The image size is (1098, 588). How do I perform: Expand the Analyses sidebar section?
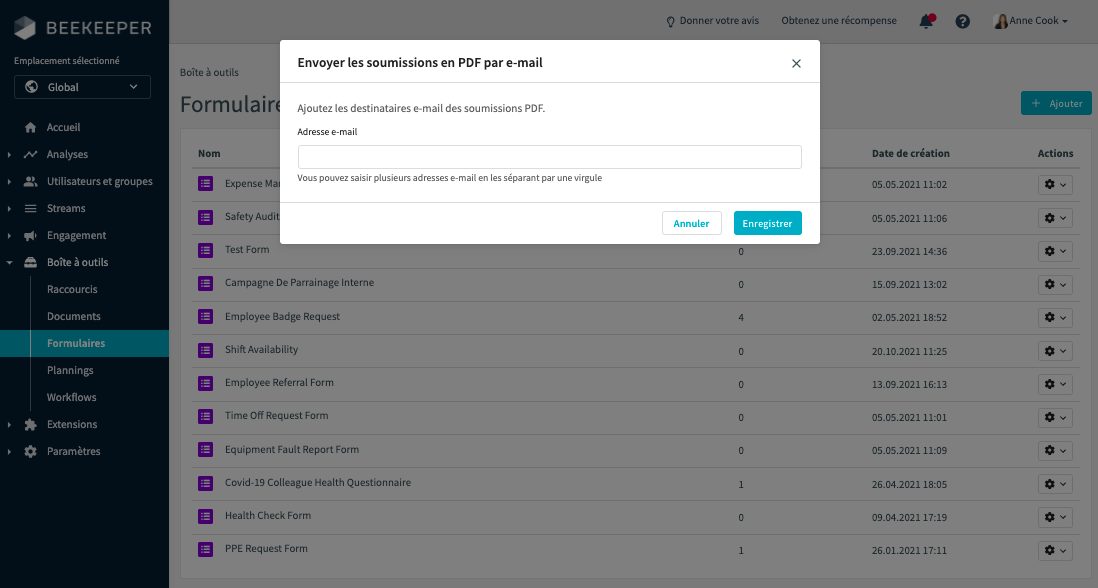click(x=9, y=155)
